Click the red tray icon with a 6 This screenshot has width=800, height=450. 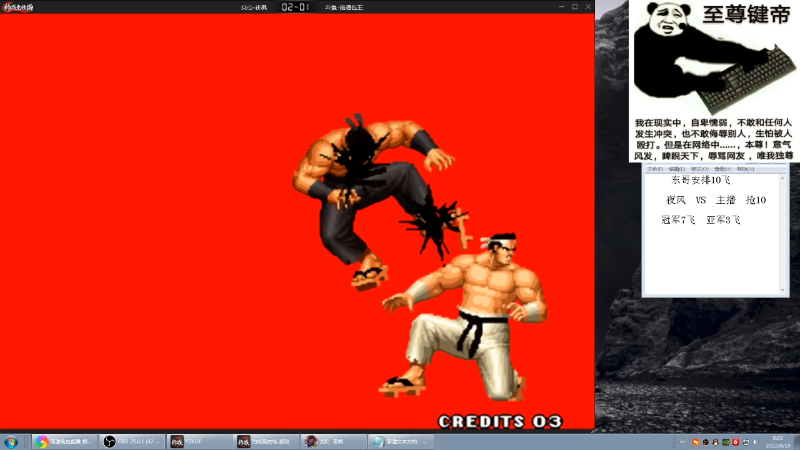pyautogui.click(x=736, y=442)
